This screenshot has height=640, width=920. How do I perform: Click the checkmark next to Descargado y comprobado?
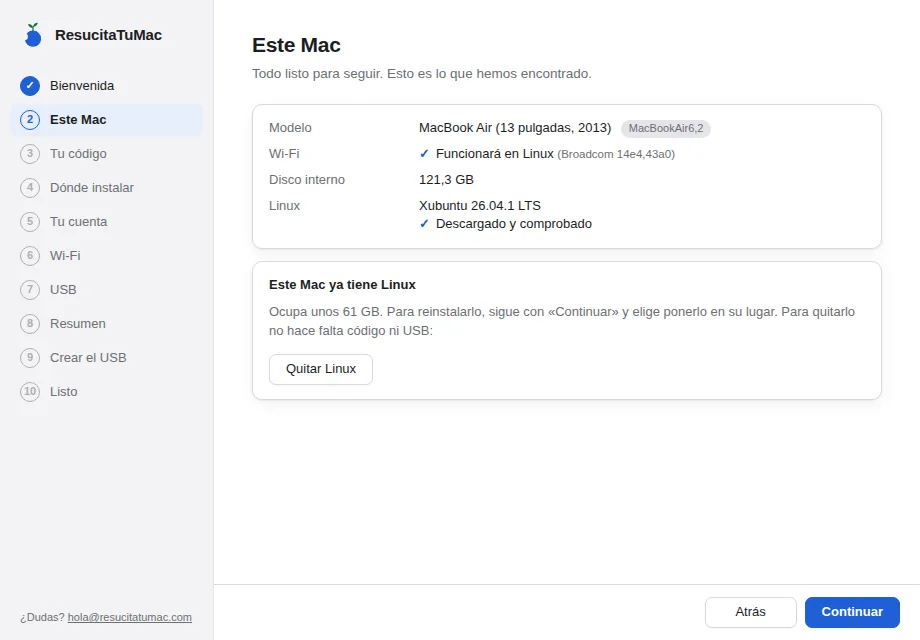coord(424,224)
